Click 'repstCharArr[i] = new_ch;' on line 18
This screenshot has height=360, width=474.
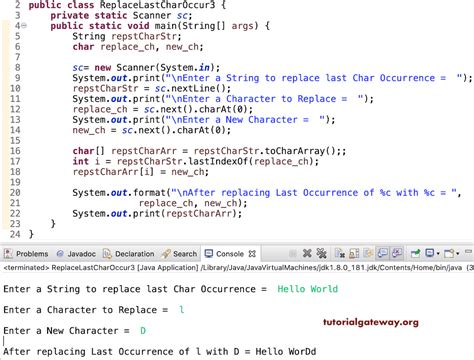(x=140, y=172)
